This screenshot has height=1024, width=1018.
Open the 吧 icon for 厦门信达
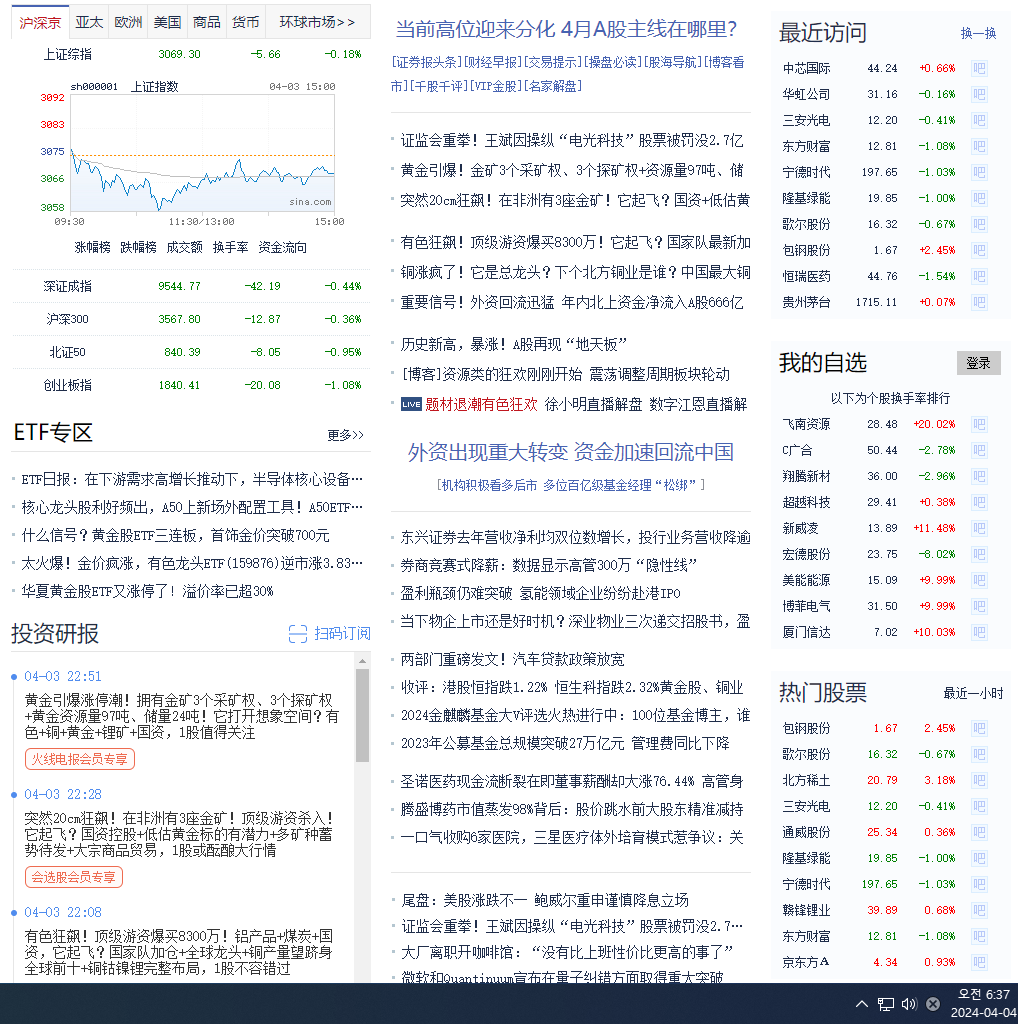coord(979,632)
